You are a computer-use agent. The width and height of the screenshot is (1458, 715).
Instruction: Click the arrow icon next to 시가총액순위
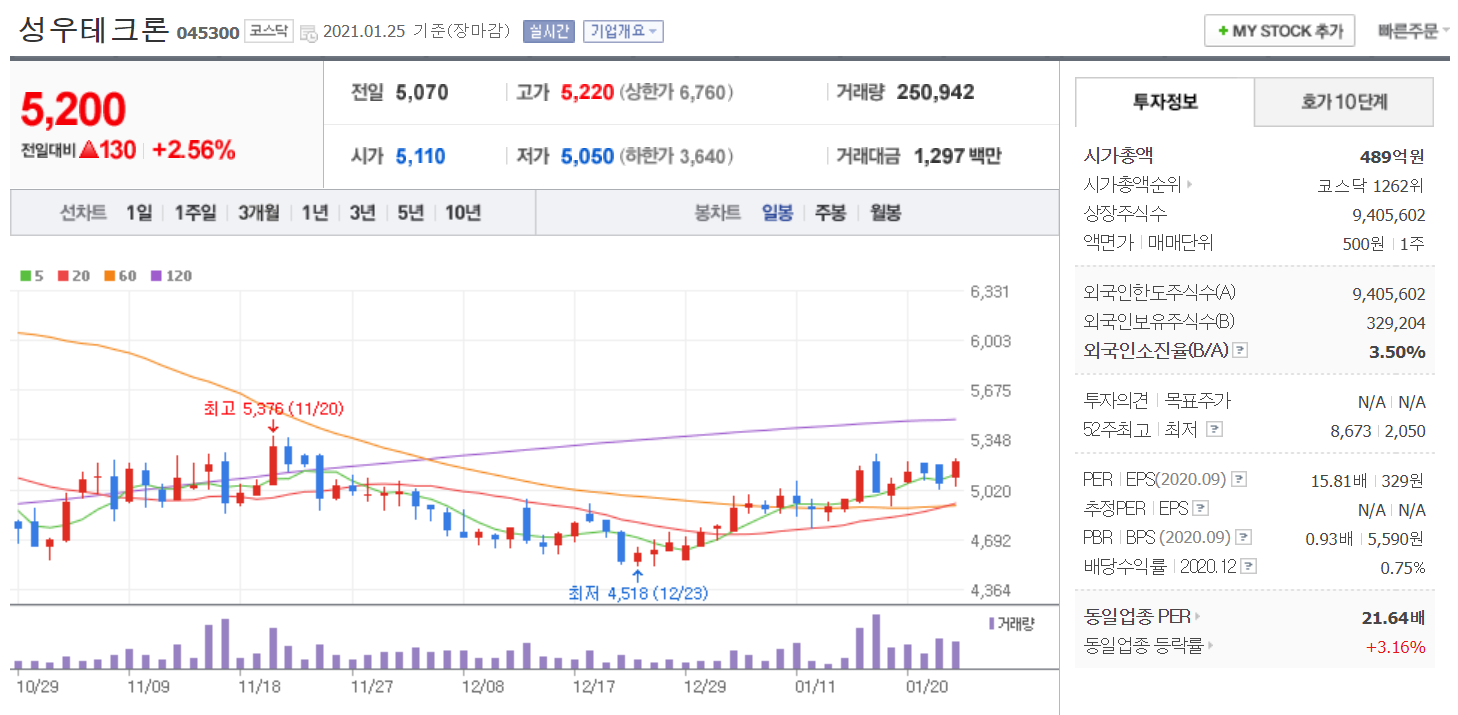[1189, 185]
